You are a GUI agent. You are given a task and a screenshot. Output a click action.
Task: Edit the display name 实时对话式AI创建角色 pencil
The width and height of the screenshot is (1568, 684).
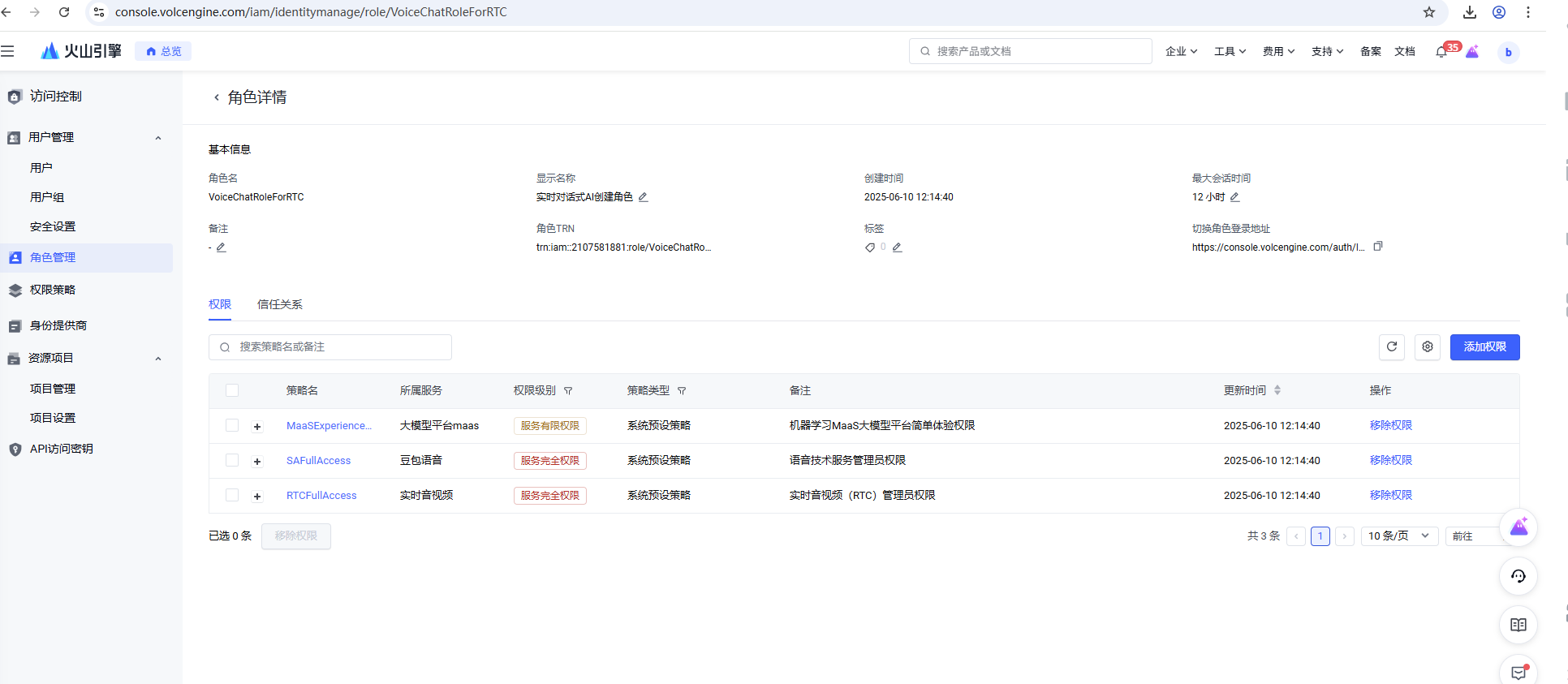click(x=643, y=197)
